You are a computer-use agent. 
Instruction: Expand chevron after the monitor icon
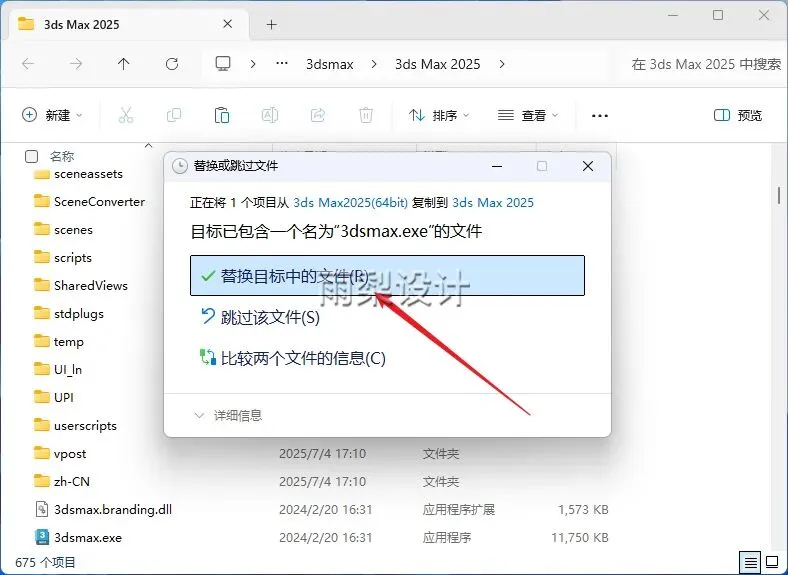(253, 64)
